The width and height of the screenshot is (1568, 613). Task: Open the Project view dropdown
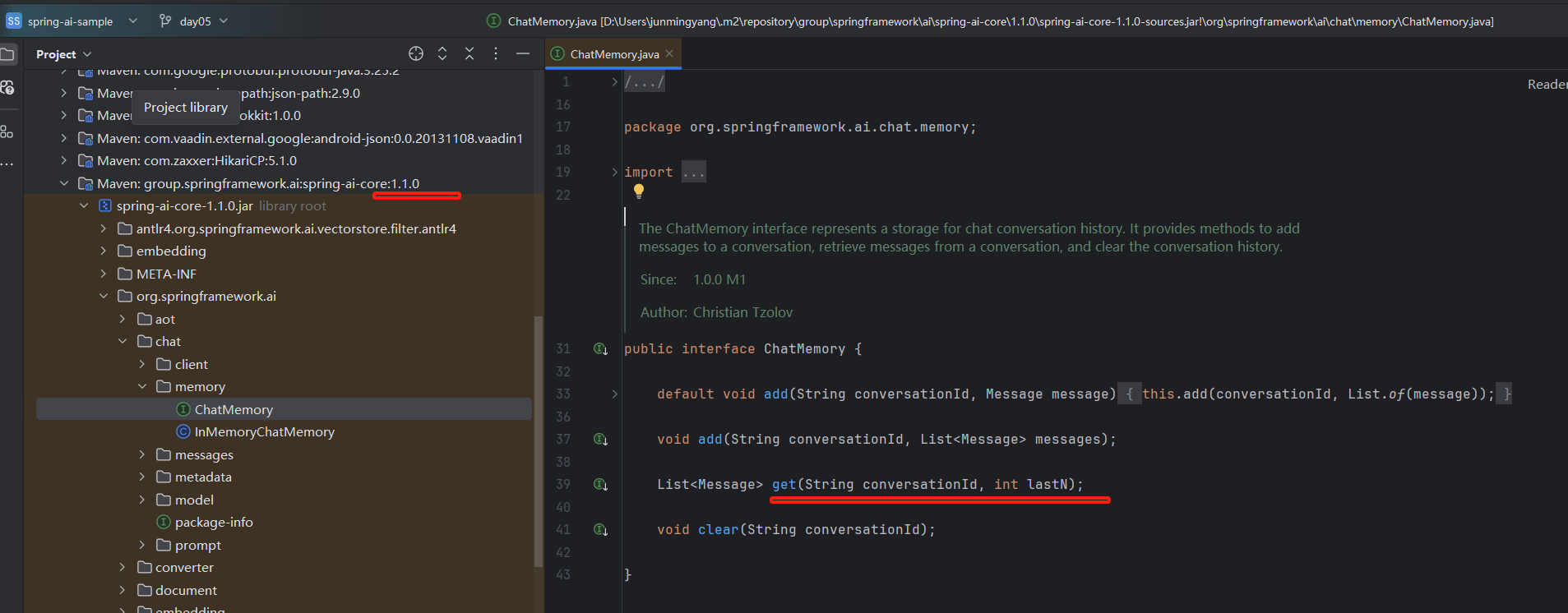tap(63, 54)
